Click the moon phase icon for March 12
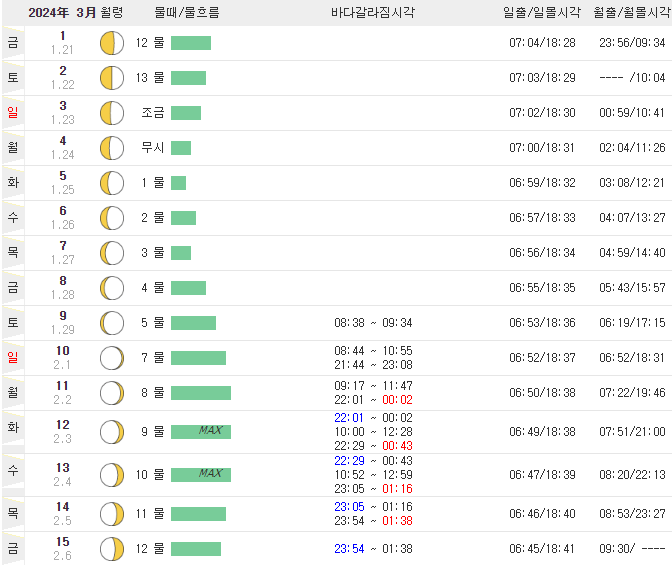The width and height of the screenshot is (672, 565). (112, 432)
